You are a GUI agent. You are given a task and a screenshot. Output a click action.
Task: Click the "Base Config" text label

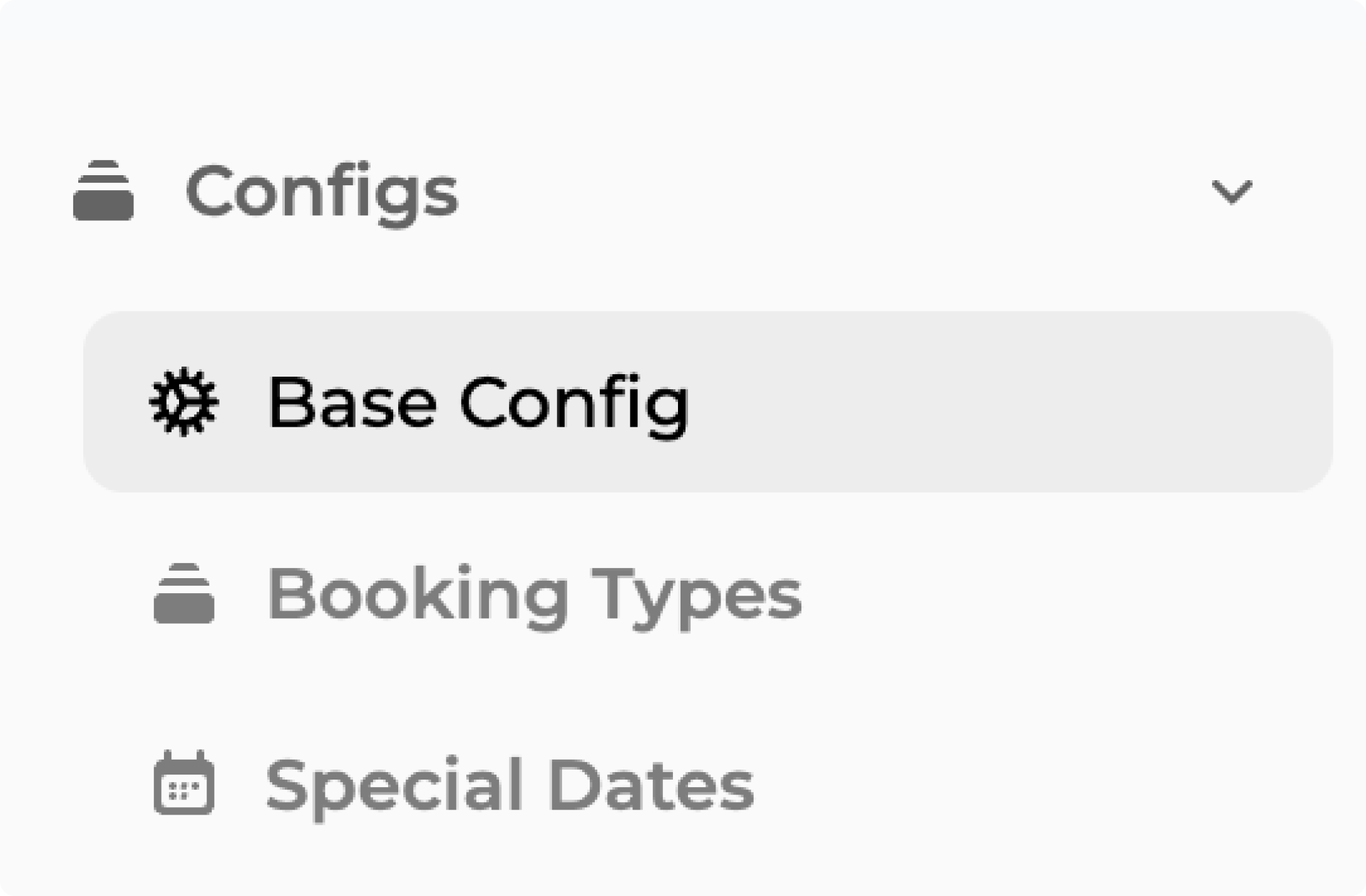pyautogui.click(x=478, y=402)
